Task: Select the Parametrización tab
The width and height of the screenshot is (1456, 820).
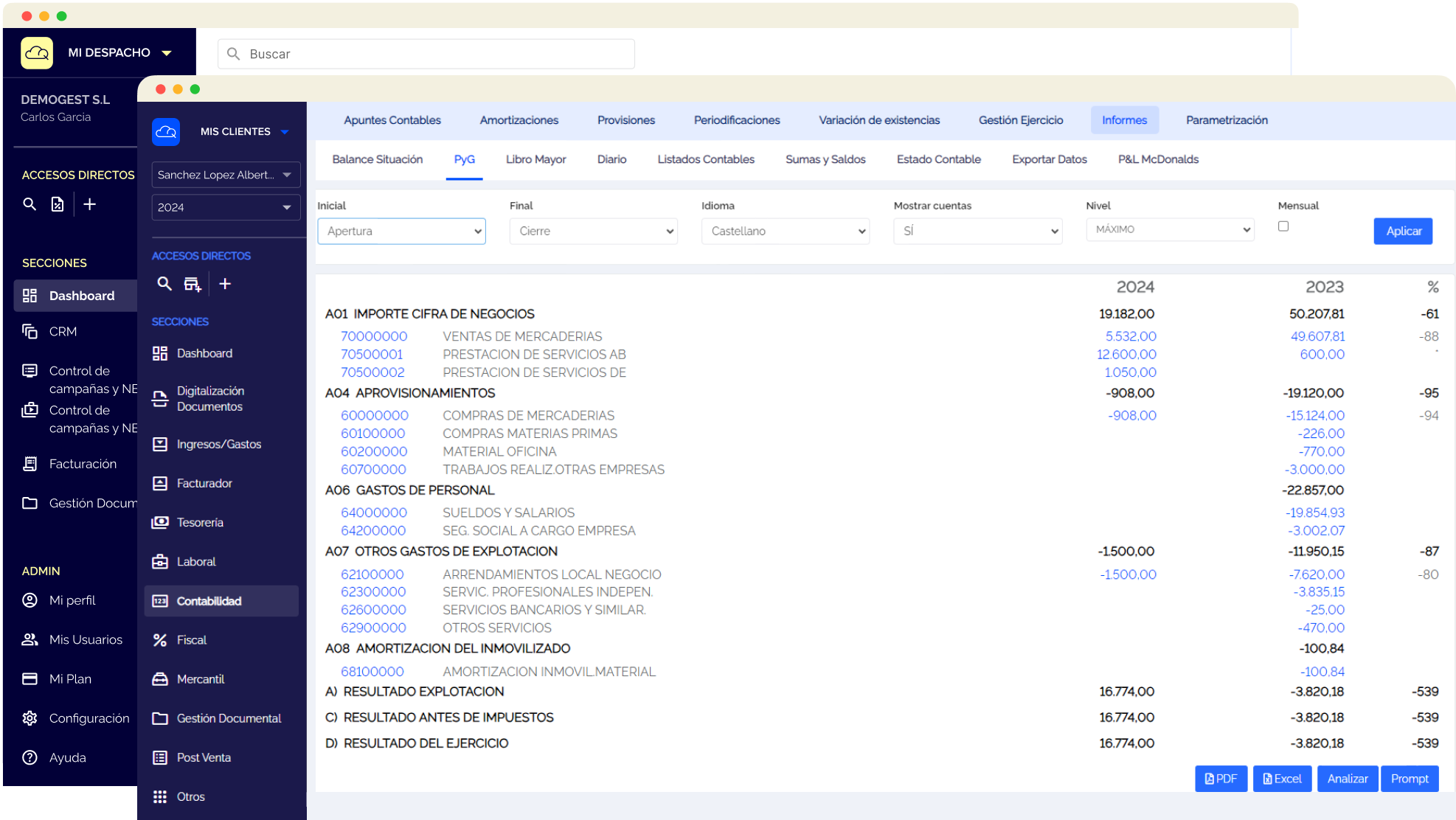Action: pos(1227,120)
